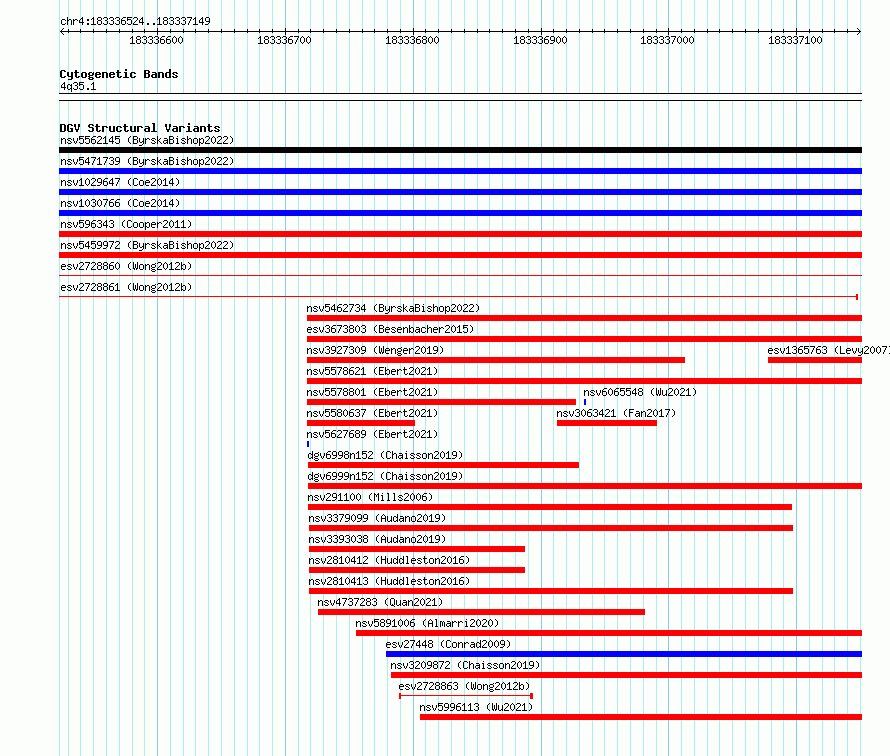The image size is (890, 756).
Task: Click the chr4:183336524..183337149 region label
Action: (x=135, y=21)
